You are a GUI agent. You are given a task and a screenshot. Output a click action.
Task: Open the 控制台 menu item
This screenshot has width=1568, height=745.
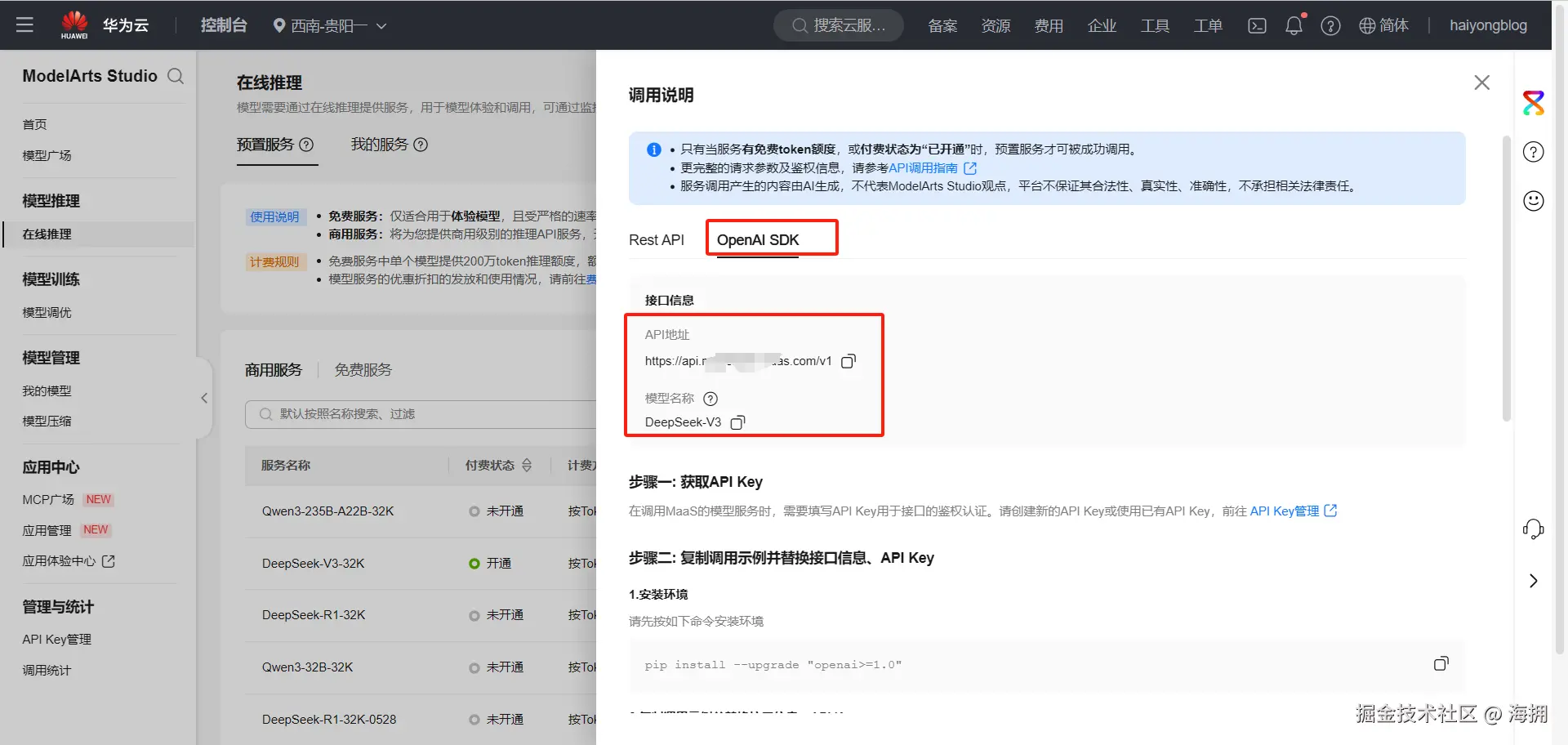click(224, 25)
